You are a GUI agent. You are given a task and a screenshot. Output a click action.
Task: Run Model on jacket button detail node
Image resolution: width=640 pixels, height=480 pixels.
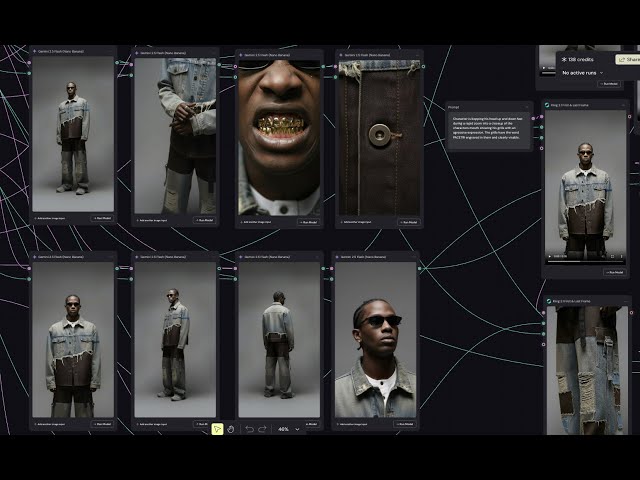408,222
